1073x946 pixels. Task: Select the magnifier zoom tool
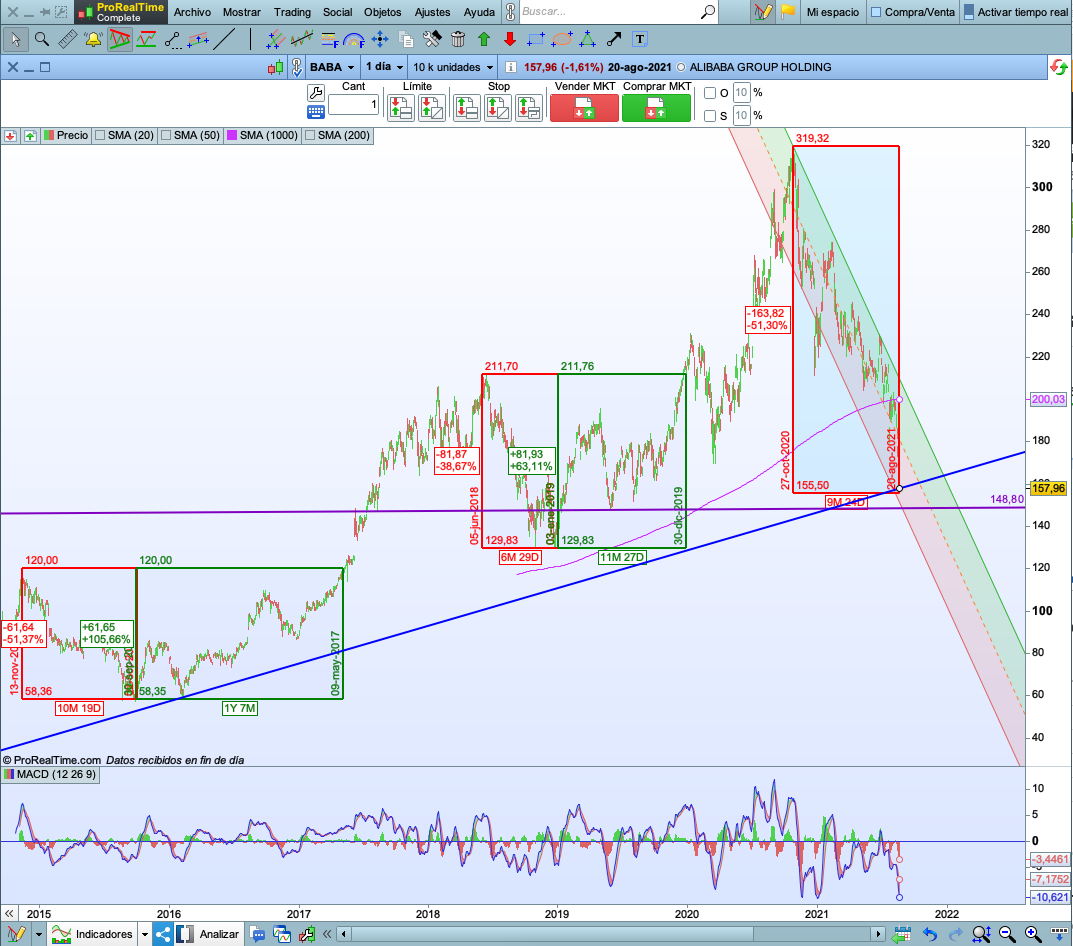point(42,40)
